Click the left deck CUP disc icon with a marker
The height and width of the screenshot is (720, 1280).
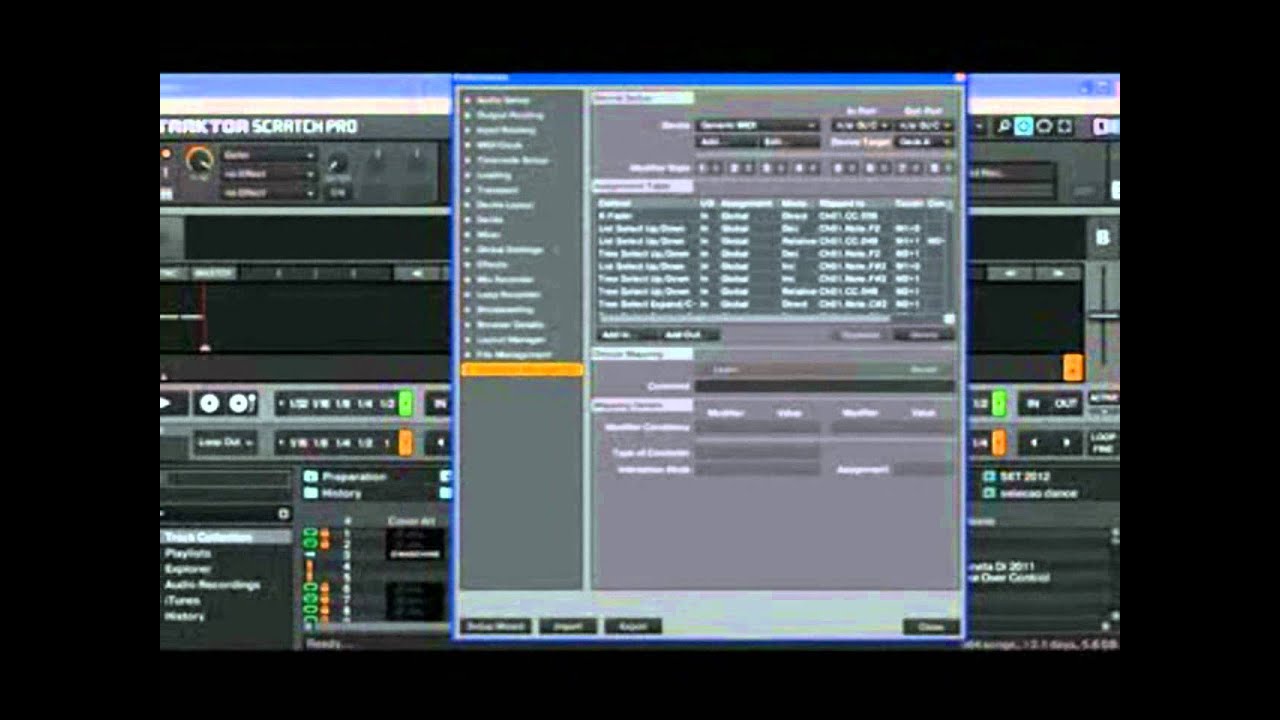[242, 403]
